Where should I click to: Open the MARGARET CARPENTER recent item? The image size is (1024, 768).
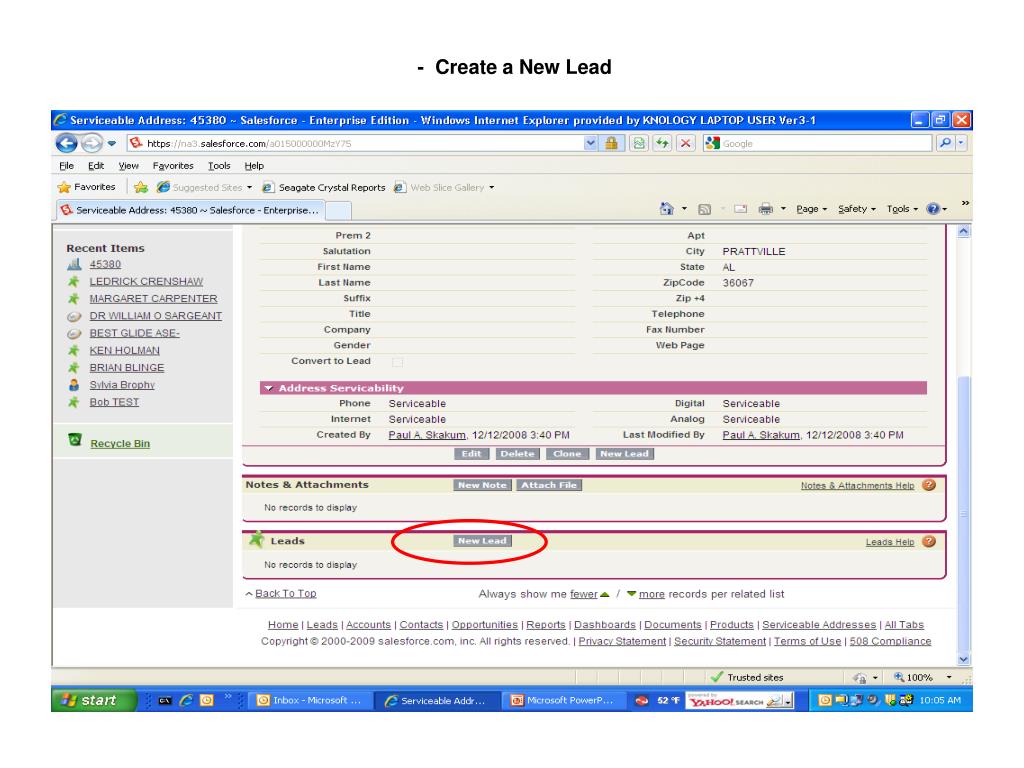point(153,298)
